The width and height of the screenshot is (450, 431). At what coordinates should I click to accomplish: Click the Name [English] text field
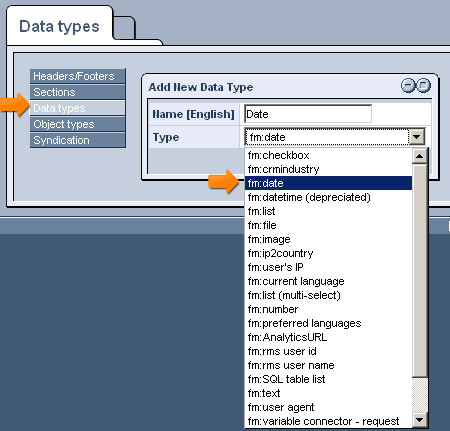pos(308,114)
